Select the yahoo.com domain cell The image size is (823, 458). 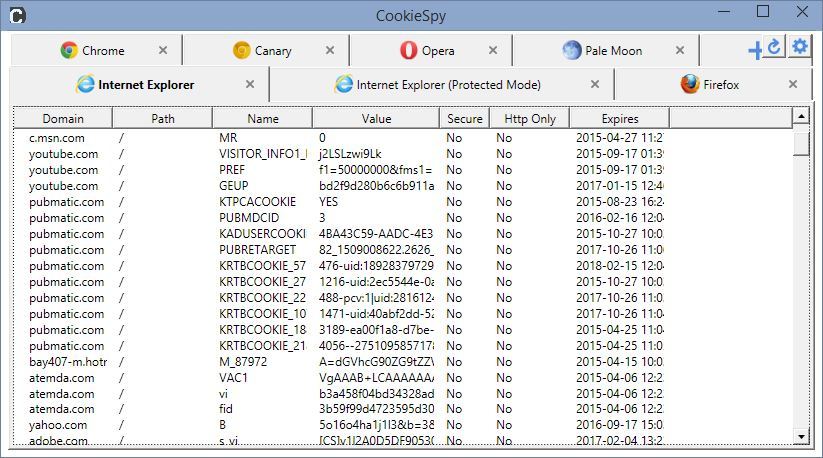coord(58,425)
